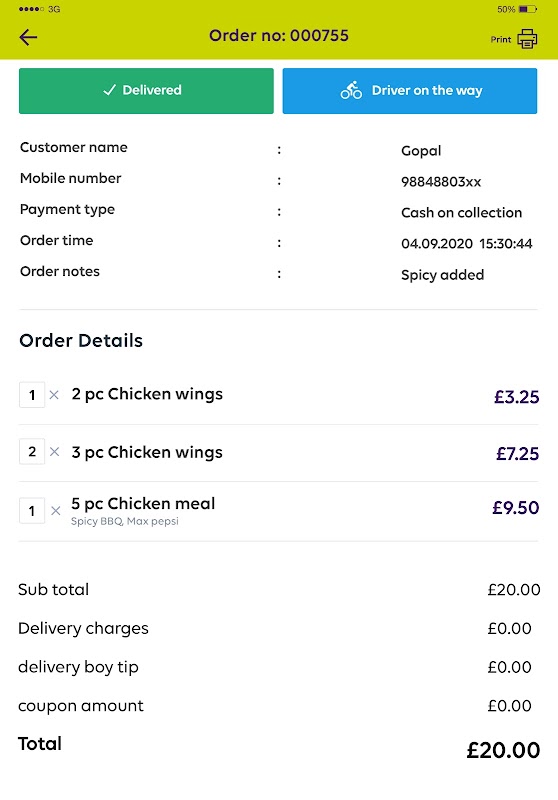Select the Driver on the way button
558x800 pixels.
(410, 91)
